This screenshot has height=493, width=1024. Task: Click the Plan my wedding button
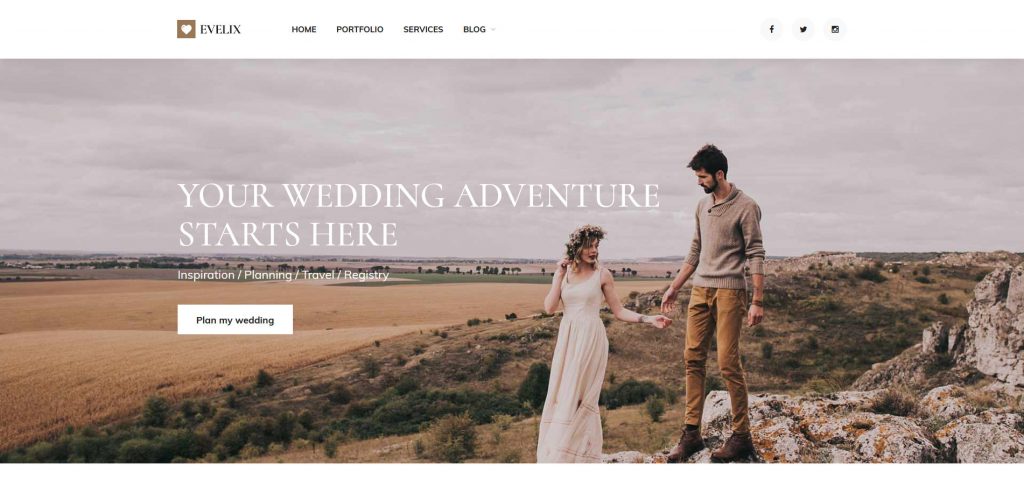pyautogui.click(x=235, y=320)
